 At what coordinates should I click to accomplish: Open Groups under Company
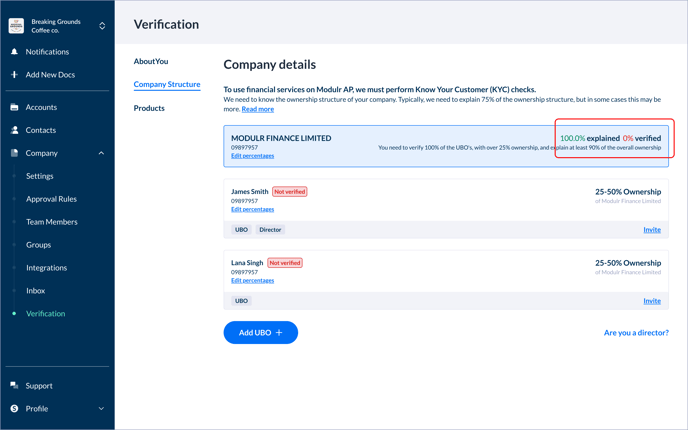pos(39,244)
